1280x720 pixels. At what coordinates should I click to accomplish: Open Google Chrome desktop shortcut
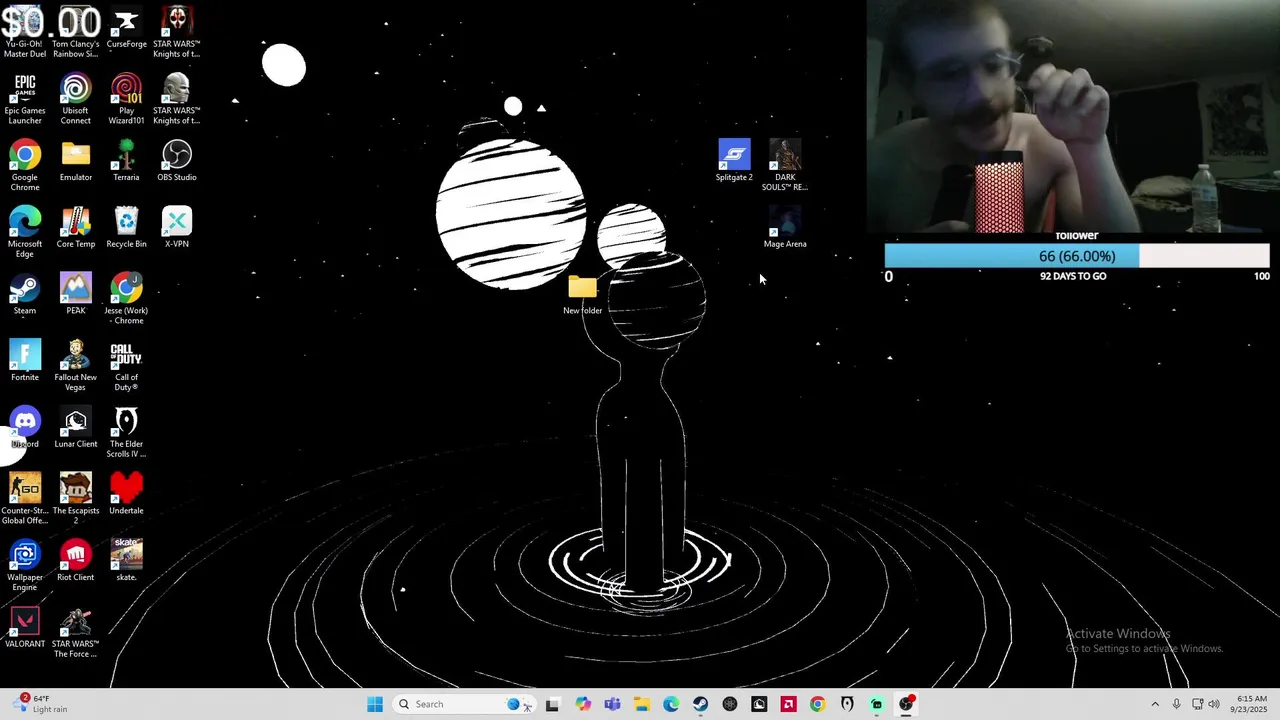coord(25,165)
